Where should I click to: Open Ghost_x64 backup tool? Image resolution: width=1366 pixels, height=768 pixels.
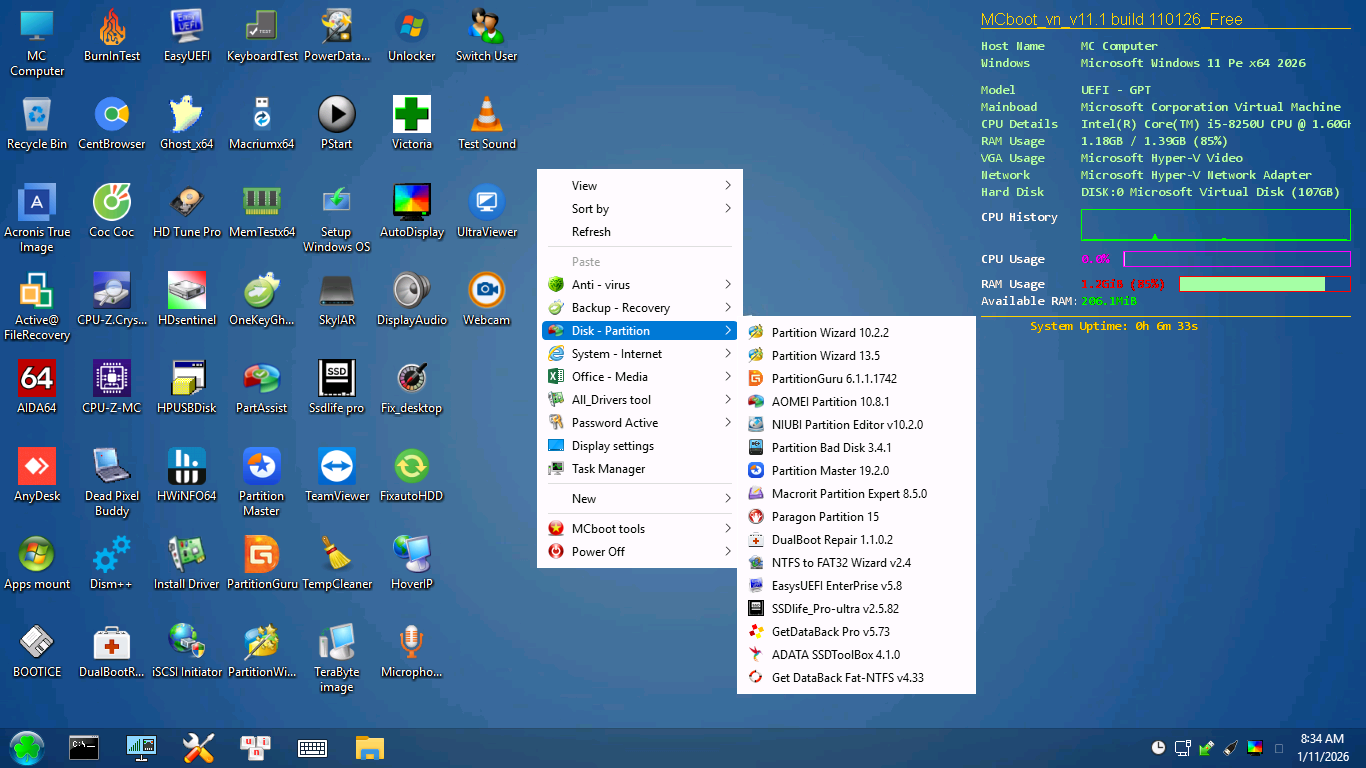(x=186, y=114)
